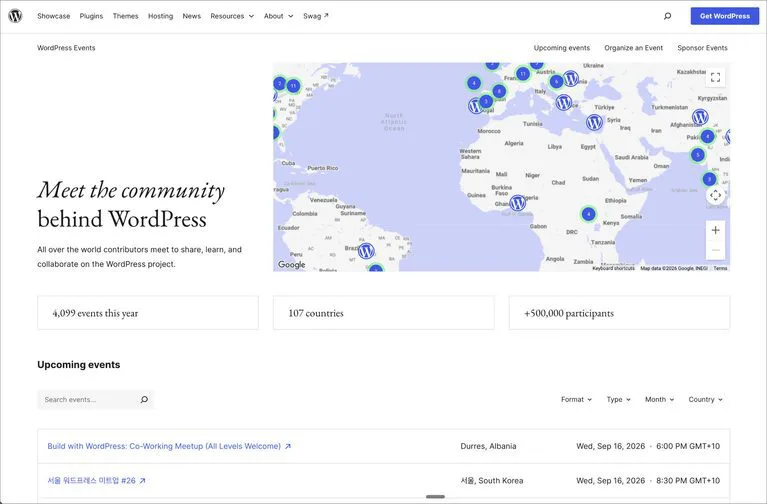Open the Themes nav item
Image resolution: width=767 pixels, height=504 pixels.
[x=126, y=16]
